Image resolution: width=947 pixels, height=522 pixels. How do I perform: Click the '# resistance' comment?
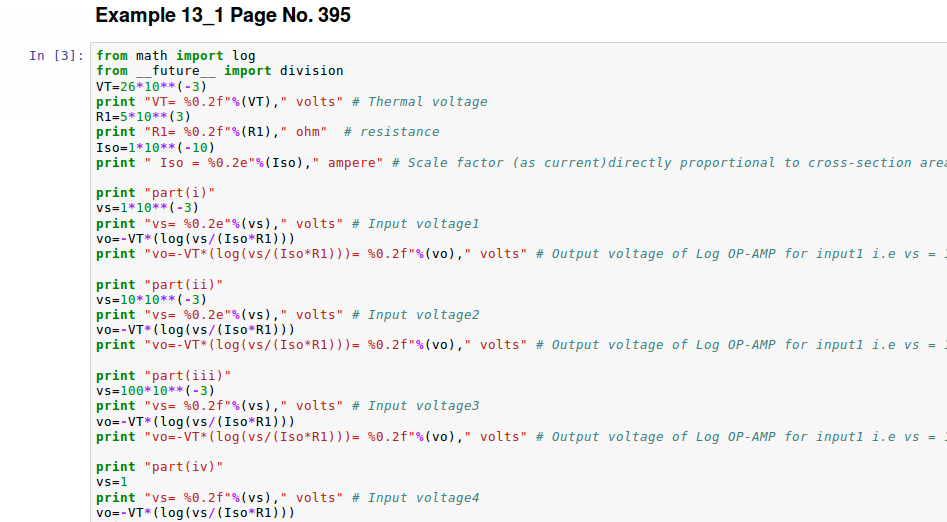(x=391, y=132)
